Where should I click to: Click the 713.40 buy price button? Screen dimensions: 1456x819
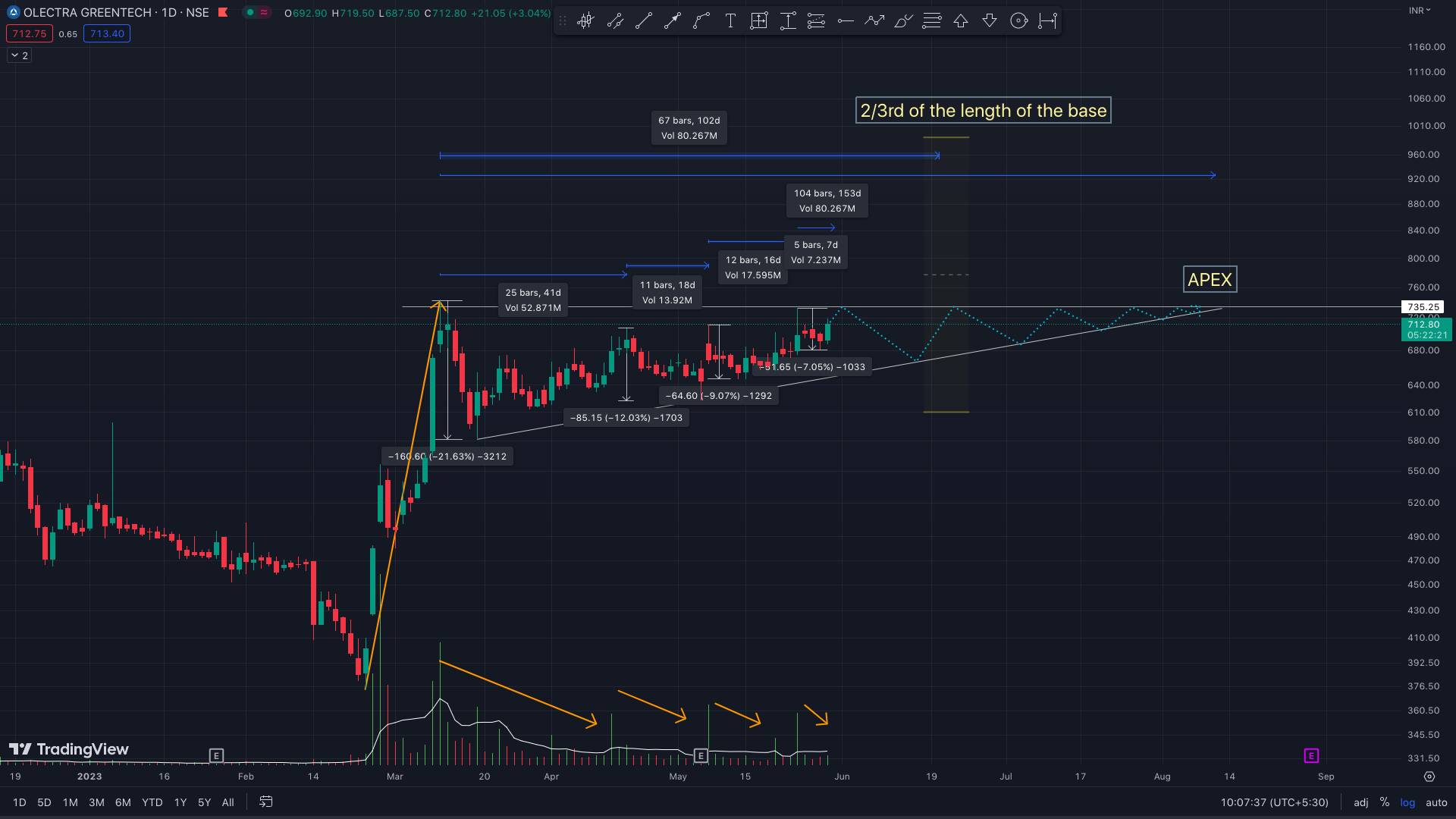point(107,34)
